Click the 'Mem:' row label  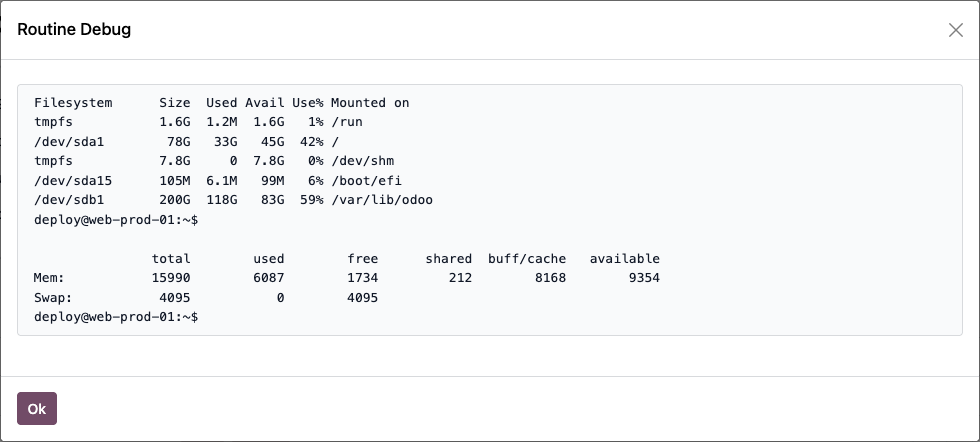[49, 278]
